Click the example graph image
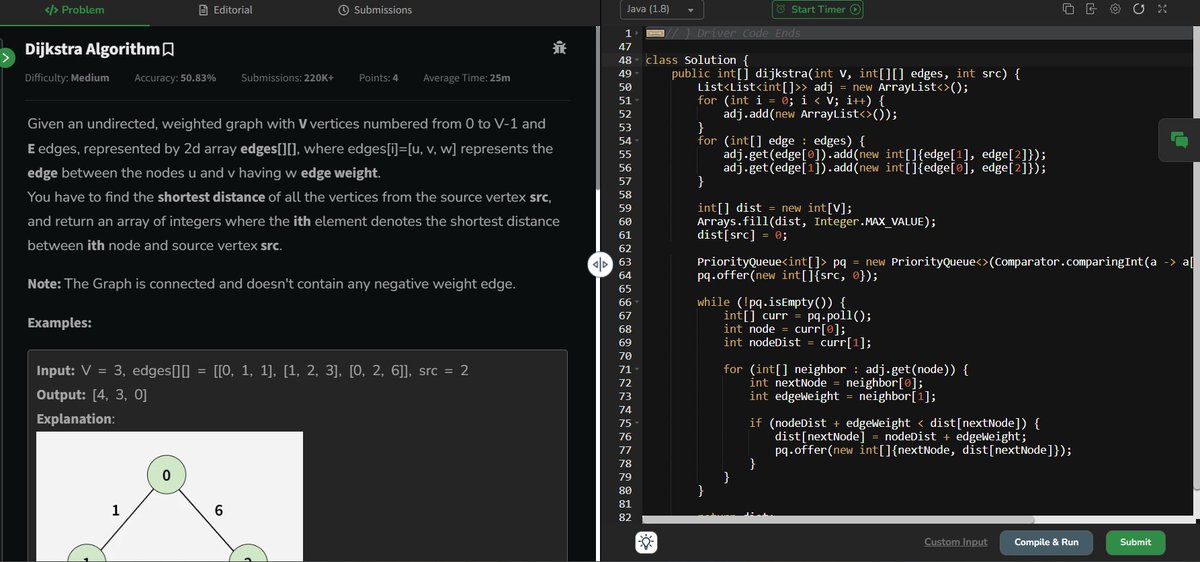Viewport: 1200px width, 562px height. click(169, 497)
